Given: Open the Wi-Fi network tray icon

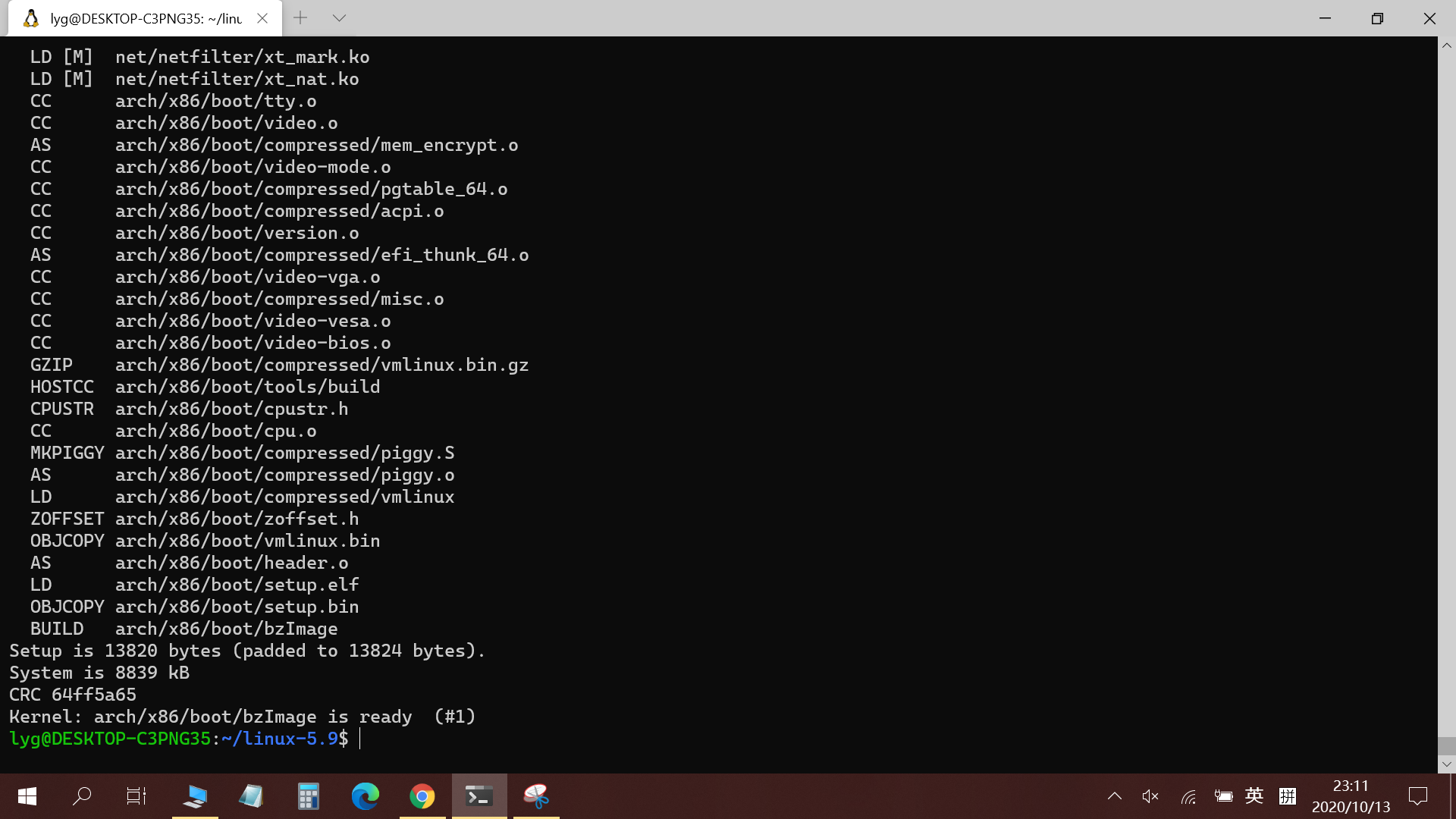Looking at the screenshot, I should (1188, 796).
